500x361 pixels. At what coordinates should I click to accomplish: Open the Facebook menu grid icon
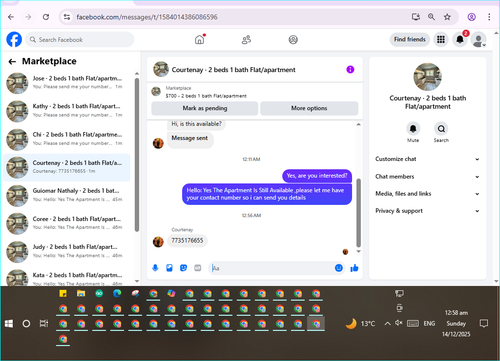441,40
